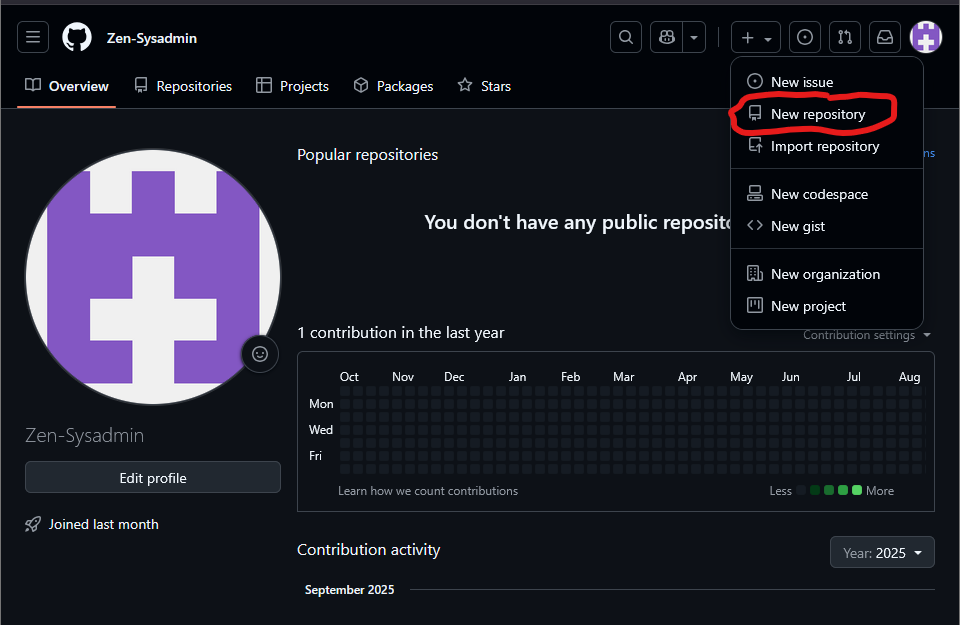The width and height of the screenshot is (960, 625).
Task: Select New repository from the menu
Action: tap(817, 114)
